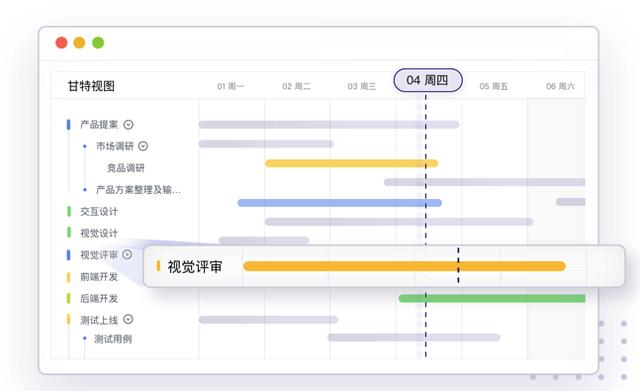Click the 视觉评审 label in the popup
This screenshot has height=391, width=640.
[x=195, y=267]
